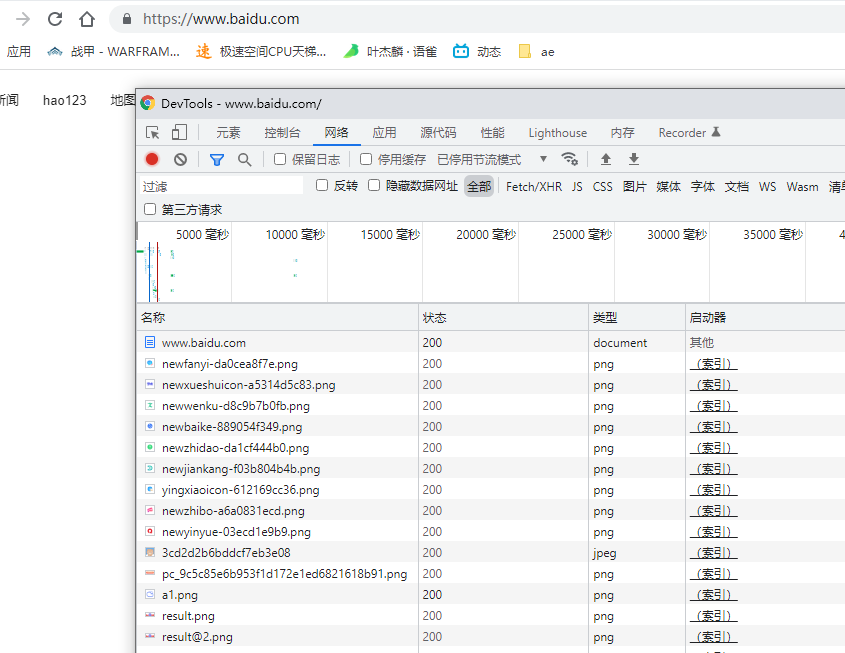Go to the browser home page icon
The image size is (845, 653).
point(87,19)
